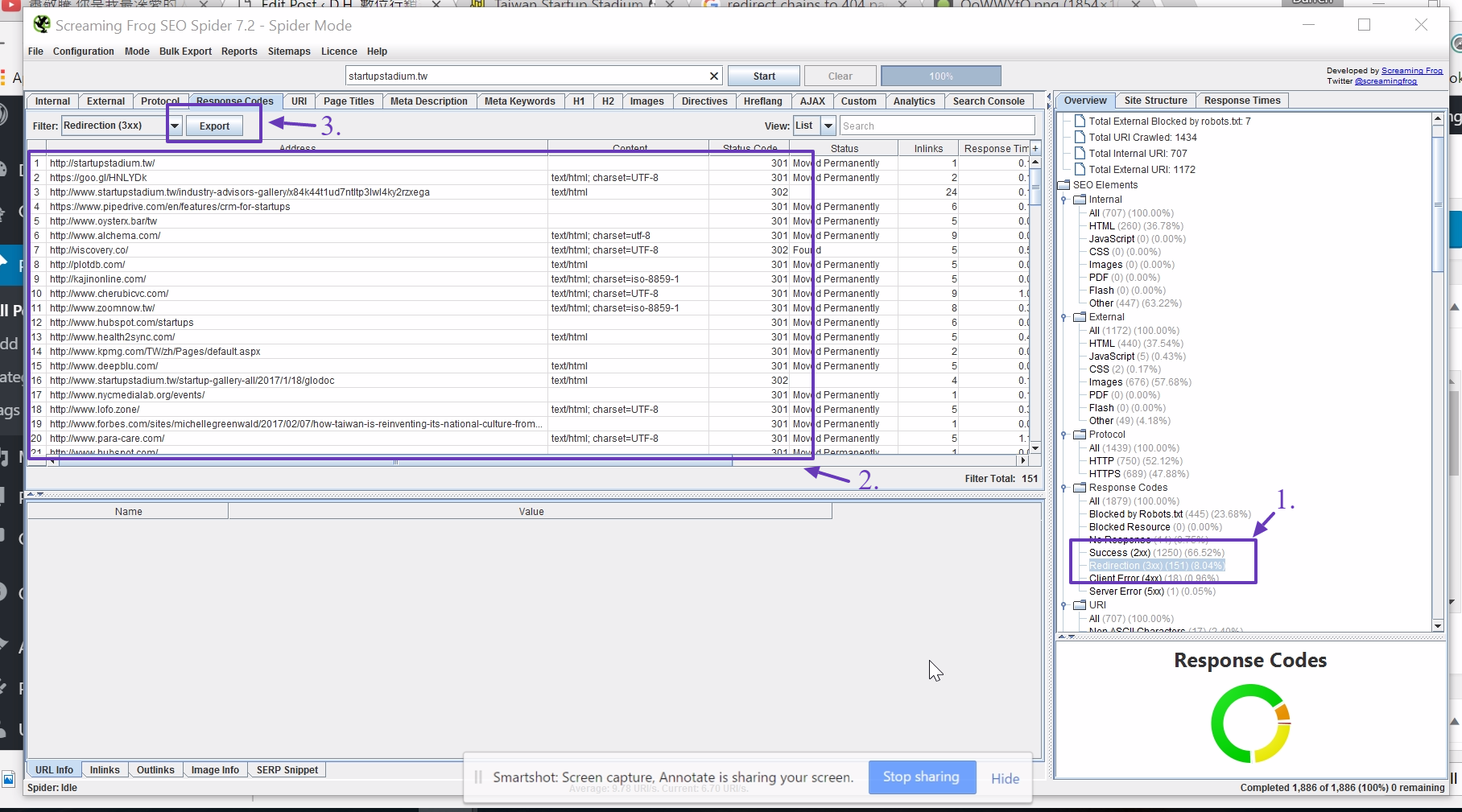The width and height of the screenshot is (1462, 812).
Task: Open the Screaming Frog developer link
Action: coord(1412,71)
